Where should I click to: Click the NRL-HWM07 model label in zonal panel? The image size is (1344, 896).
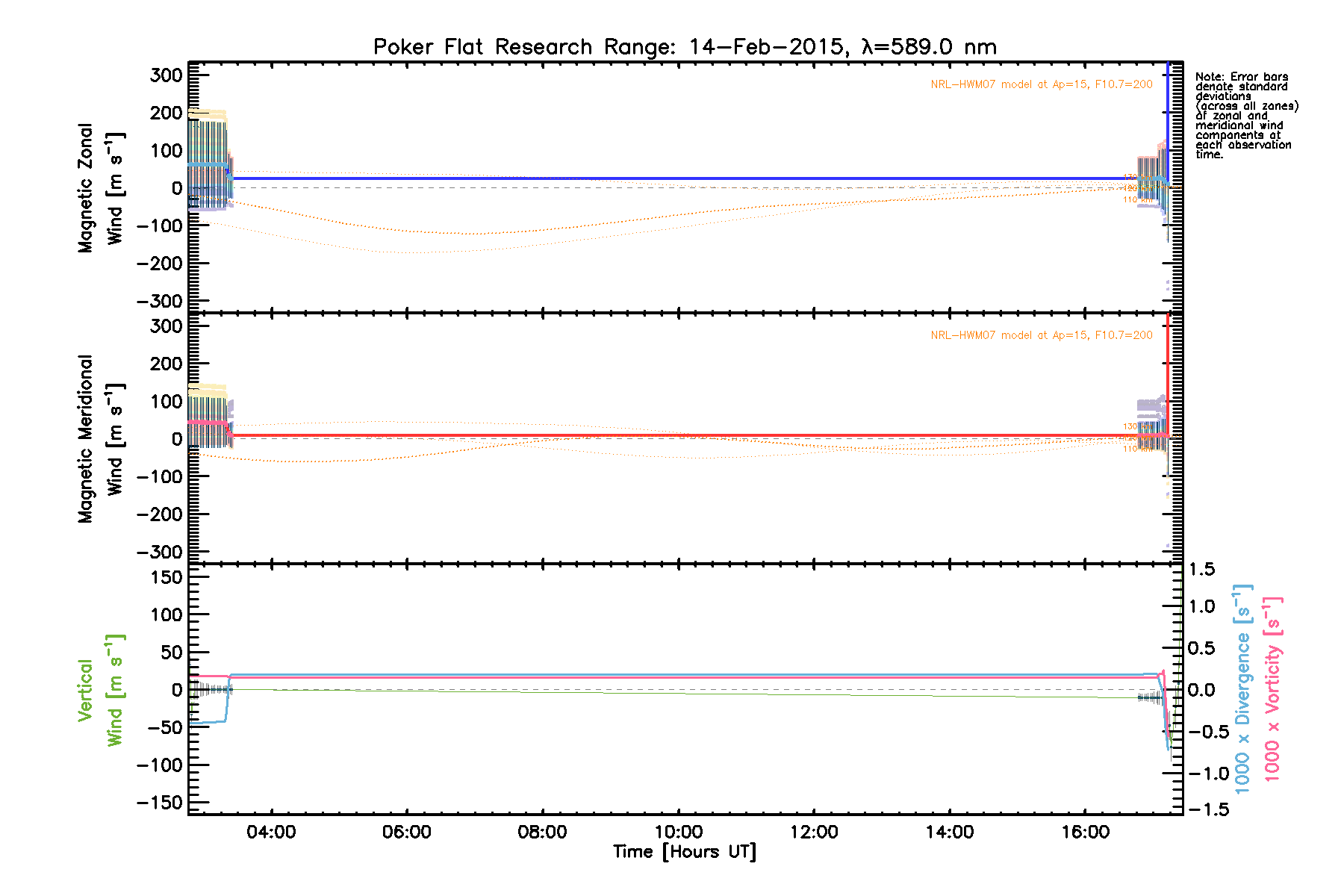1041,84
